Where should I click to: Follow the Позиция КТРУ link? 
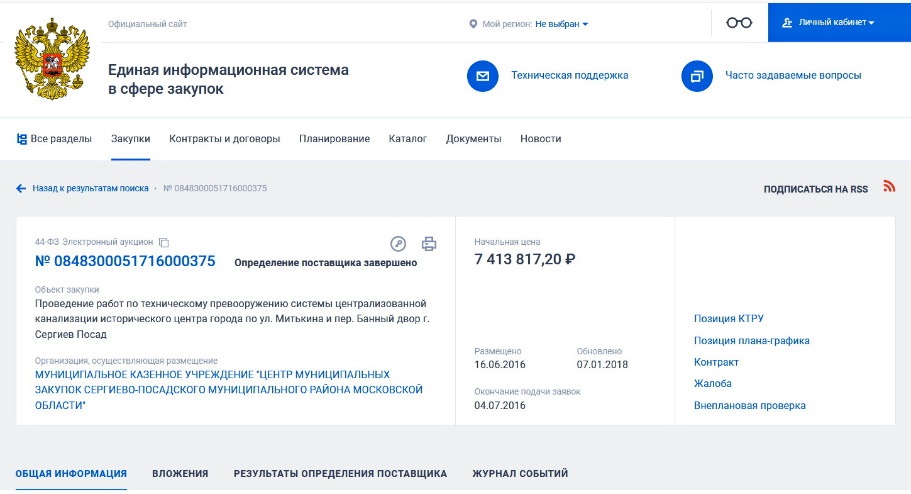[x=729, y=318]
